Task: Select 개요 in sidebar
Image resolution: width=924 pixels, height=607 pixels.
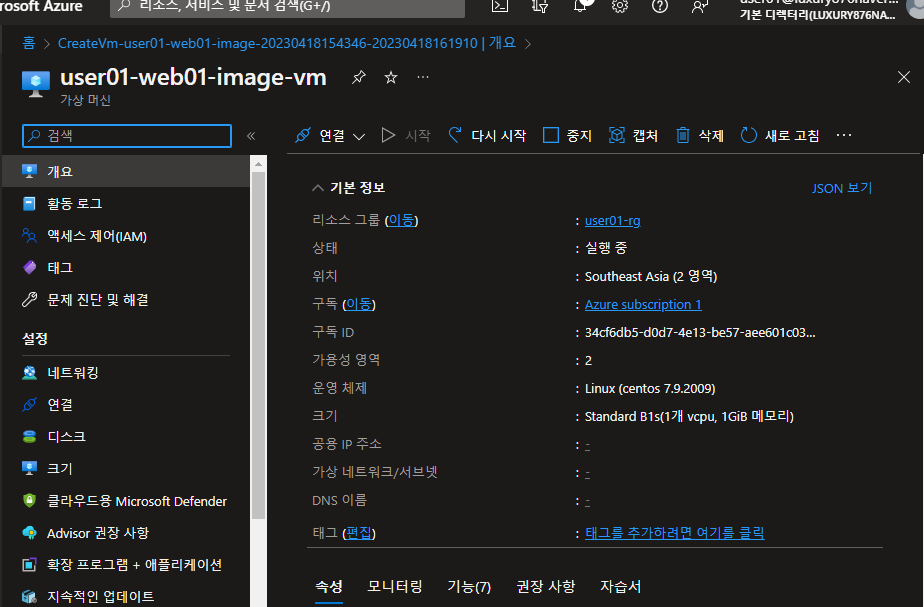Action: 126,171
